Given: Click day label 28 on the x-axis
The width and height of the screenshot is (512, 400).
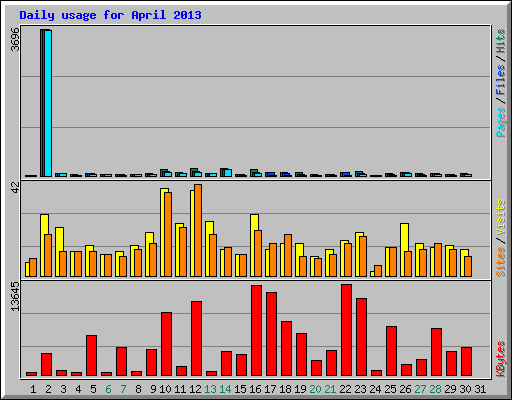Looking at the screenshot, I should click(435, 389).
